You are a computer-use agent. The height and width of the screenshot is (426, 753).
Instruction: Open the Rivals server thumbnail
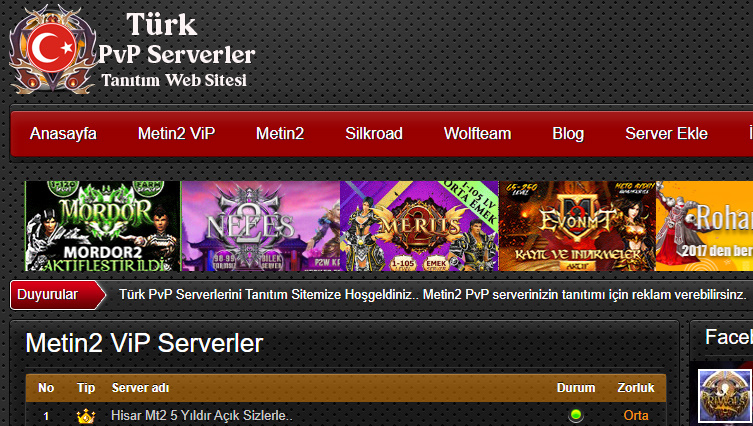(x=725, y=396)
